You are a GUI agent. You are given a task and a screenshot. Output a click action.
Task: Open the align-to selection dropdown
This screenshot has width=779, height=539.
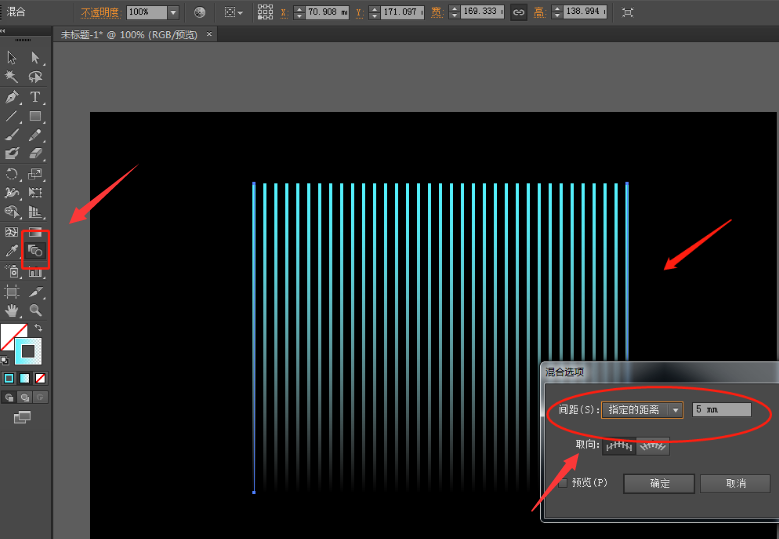[x=234, y=12]
